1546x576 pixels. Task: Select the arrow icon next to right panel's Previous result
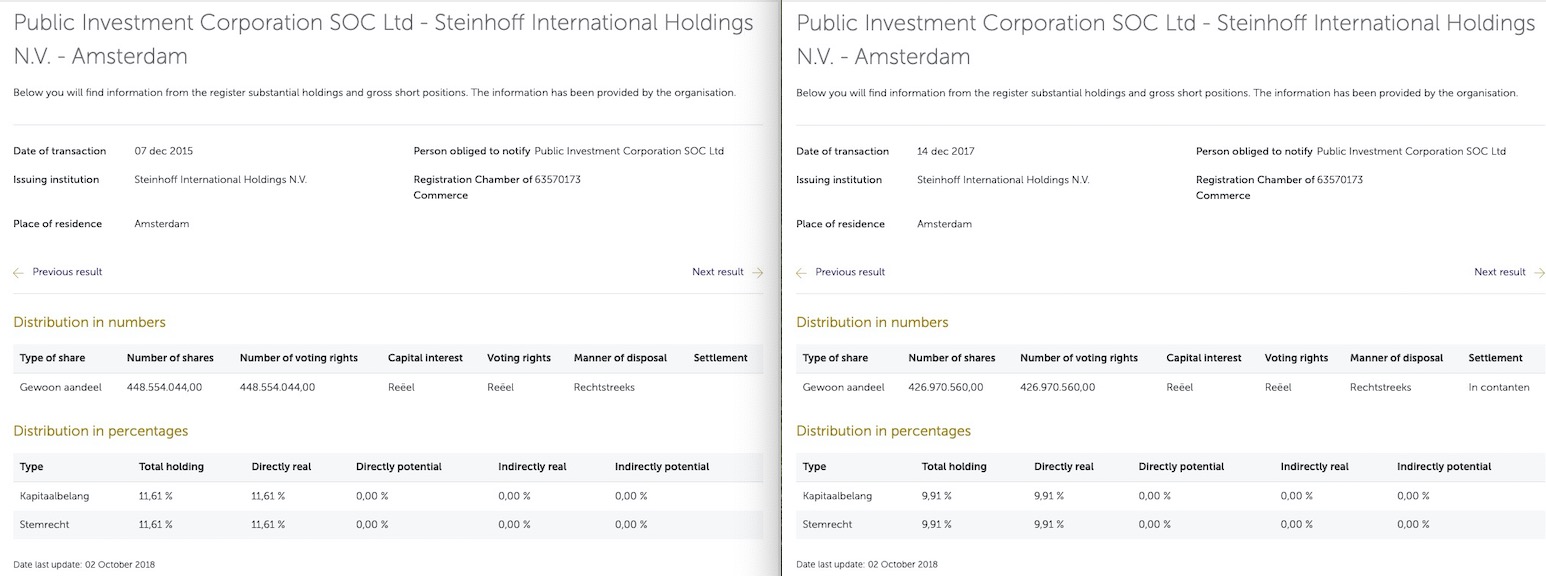click(x=799, y=271)
